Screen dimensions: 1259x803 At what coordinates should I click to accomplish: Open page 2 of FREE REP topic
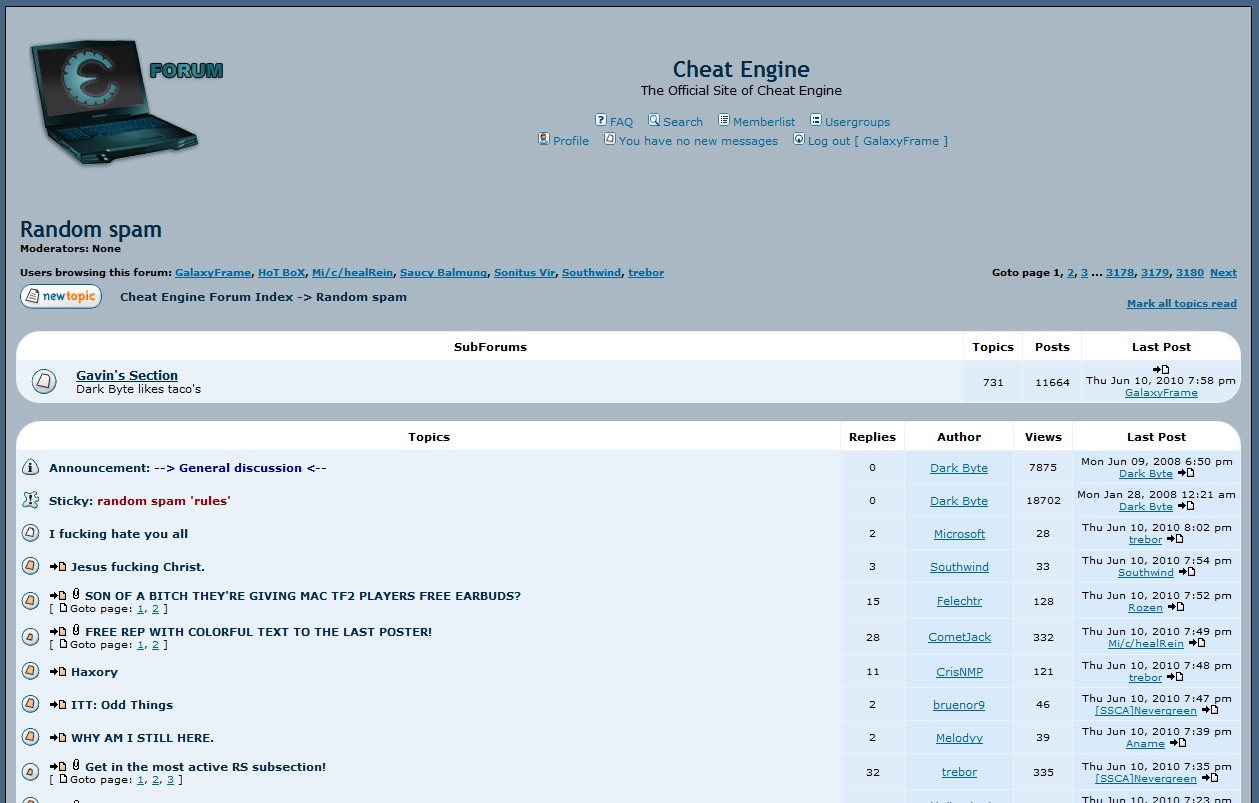(x=155, y=644)
